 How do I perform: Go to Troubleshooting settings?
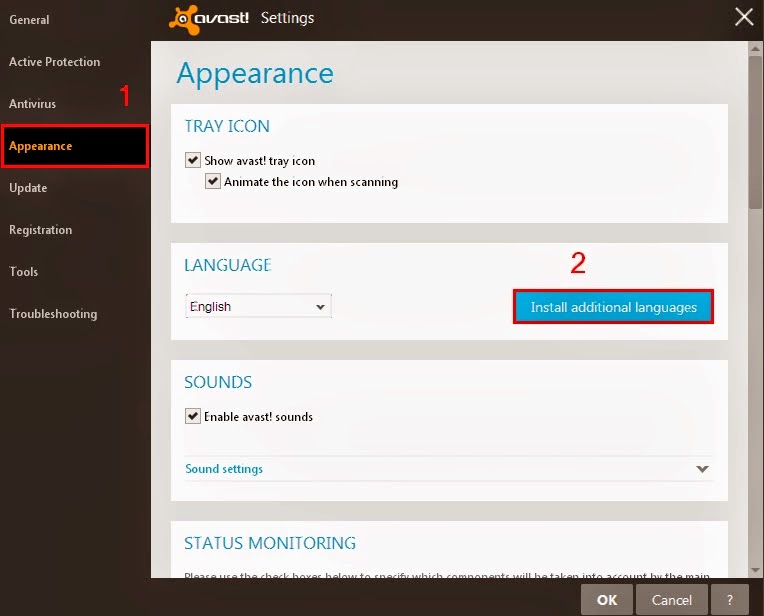pyautogui.click(x=53, y=313)
